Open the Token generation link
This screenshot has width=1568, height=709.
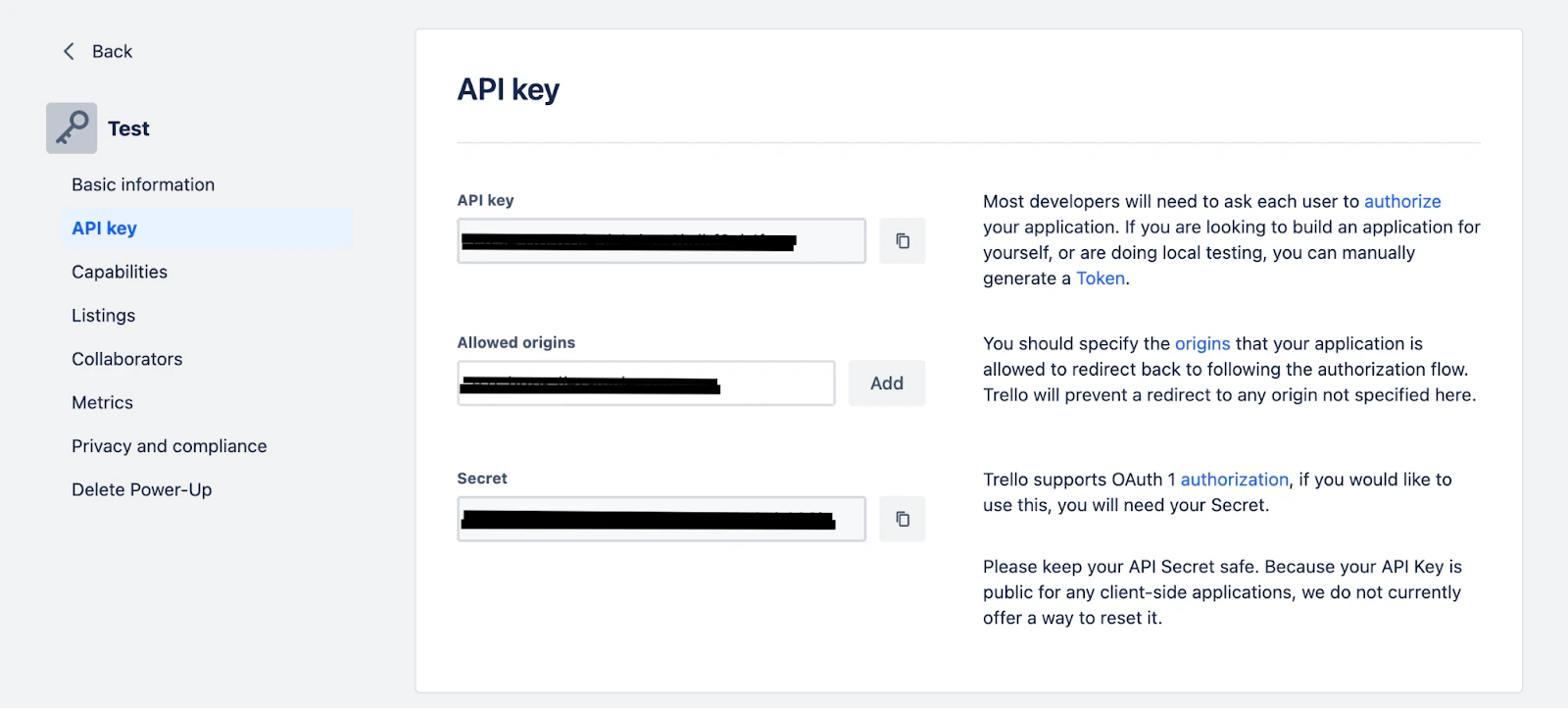tap(1101, 279)
